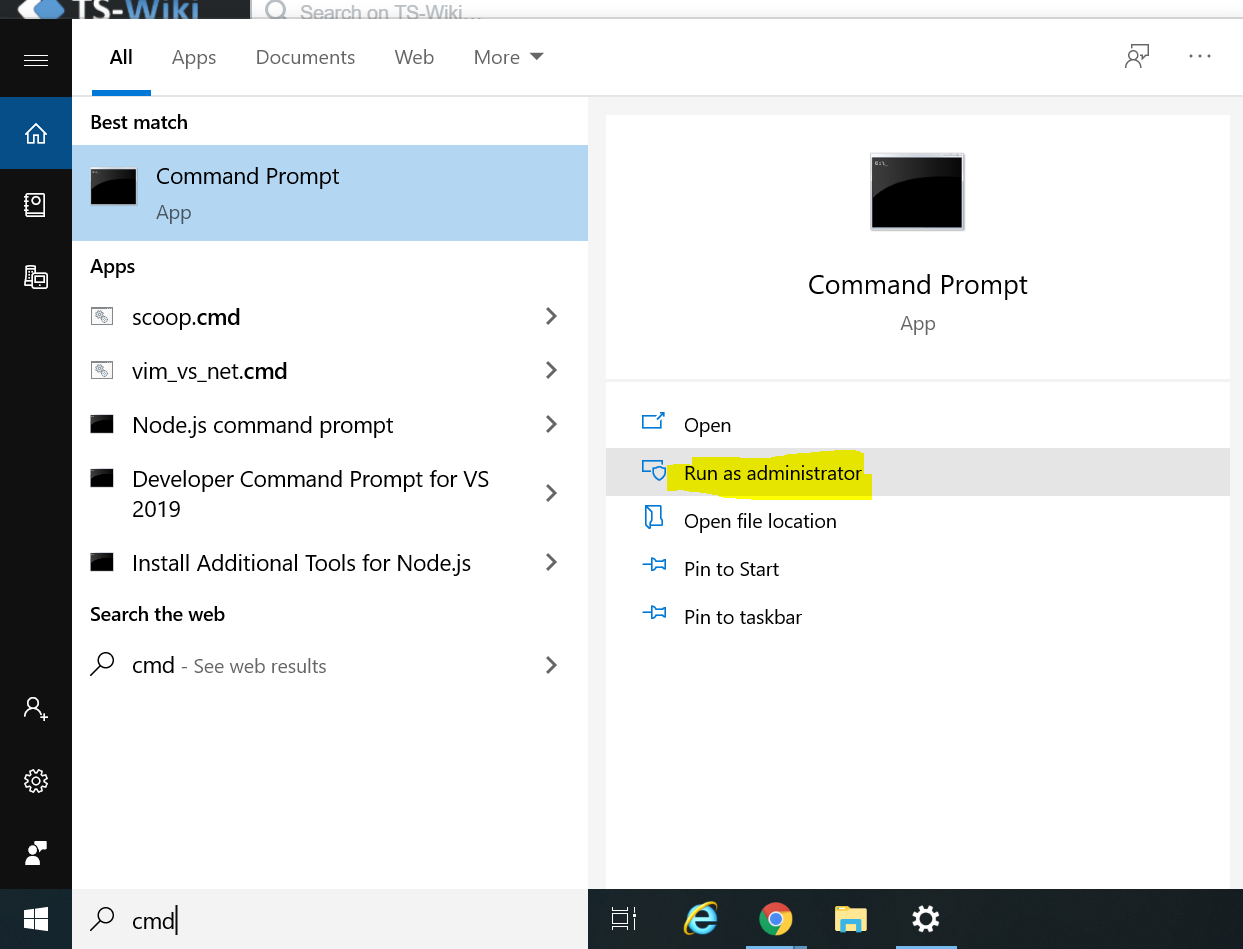Expand the cmd web results arrow
This screenshot has width=1243, height=949.
(551, 665)
